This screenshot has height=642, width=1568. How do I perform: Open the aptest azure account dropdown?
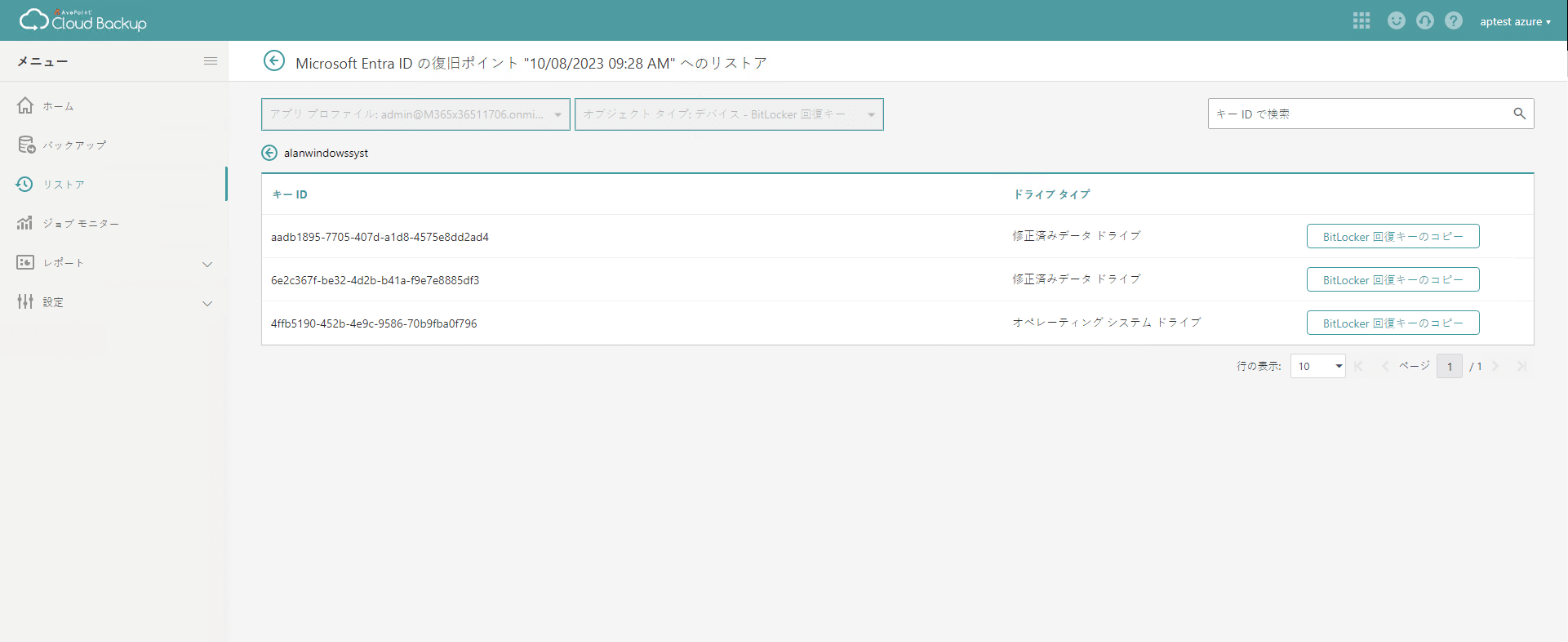tap(1515, 21)
